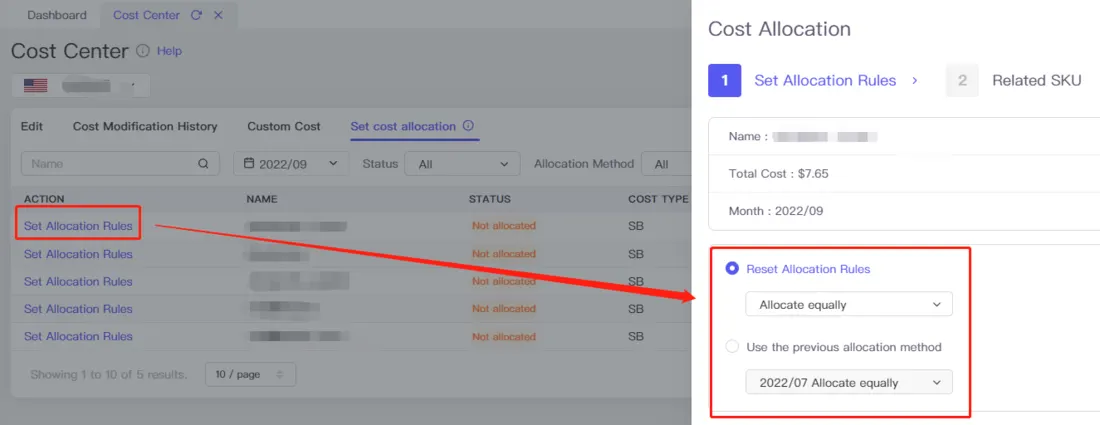This screenshot has width=1100, height=425.
Task: Select the Set cost allocation tab
Action: pyautogui.click(x=403, y=126)
